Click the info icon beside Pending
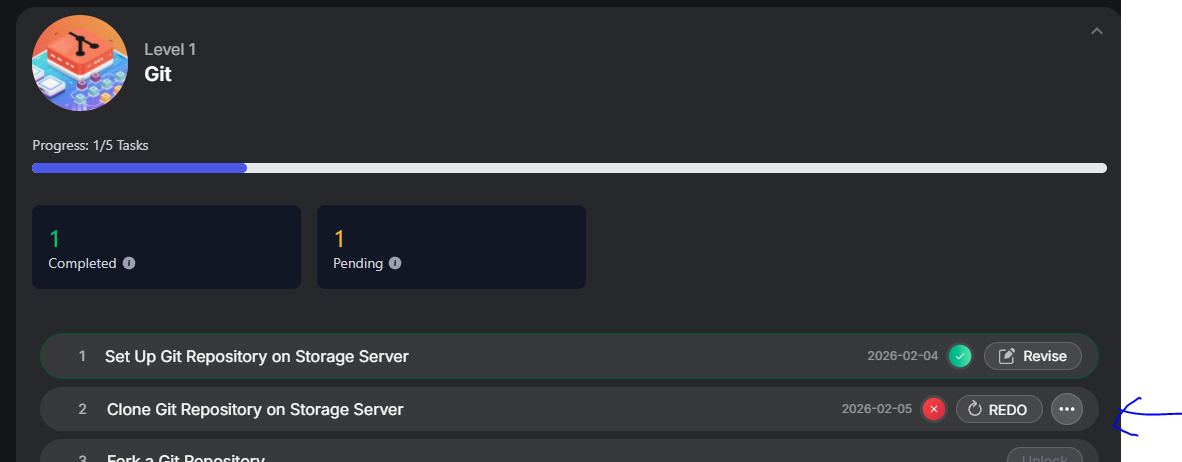Screen dimensions: 1182x462 (x=395, y=264)
